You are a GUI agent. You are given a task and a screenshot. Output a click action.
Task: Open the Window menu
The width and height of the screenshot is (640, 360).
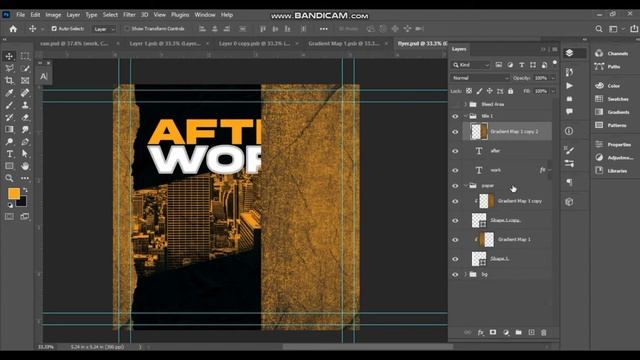205,15
